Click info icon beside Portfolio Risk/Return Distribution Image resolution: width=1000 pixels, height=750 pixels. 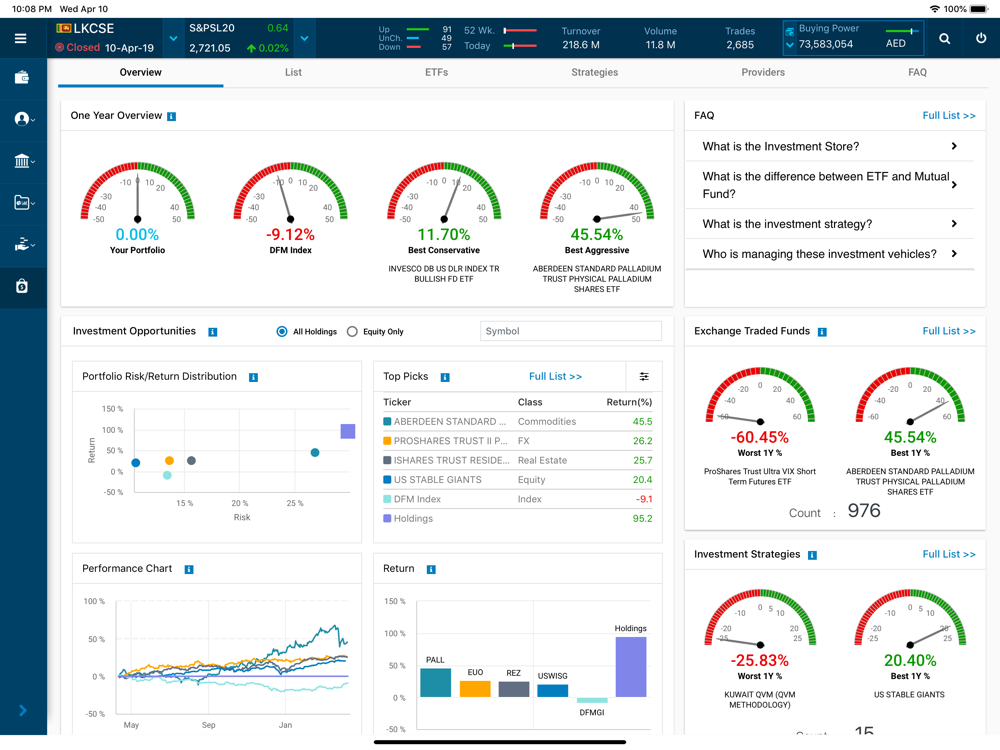point(253,378)
